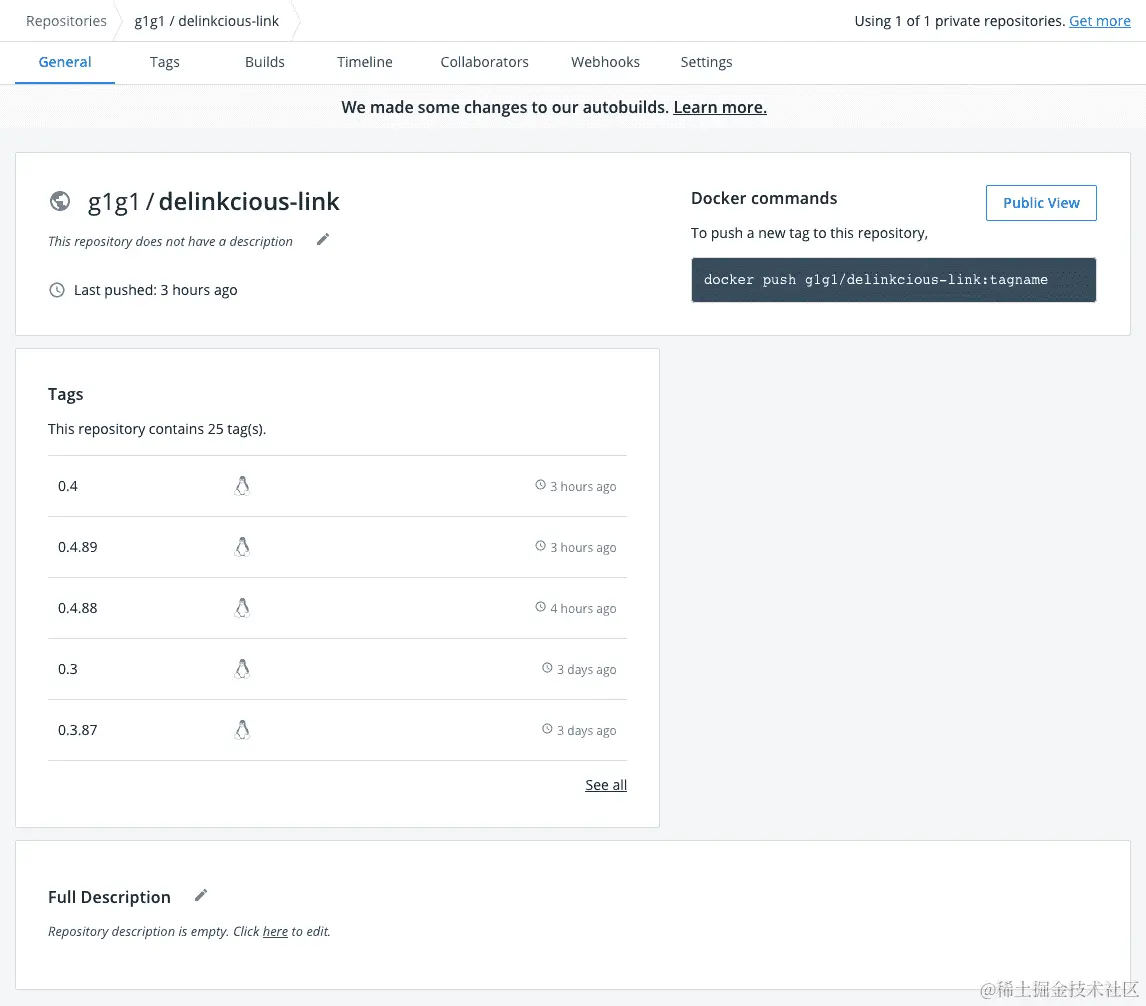Click the 3 days ago timestamp for tag 0.3
This screenshot has height=1006, width=1146.
(586, 669)
